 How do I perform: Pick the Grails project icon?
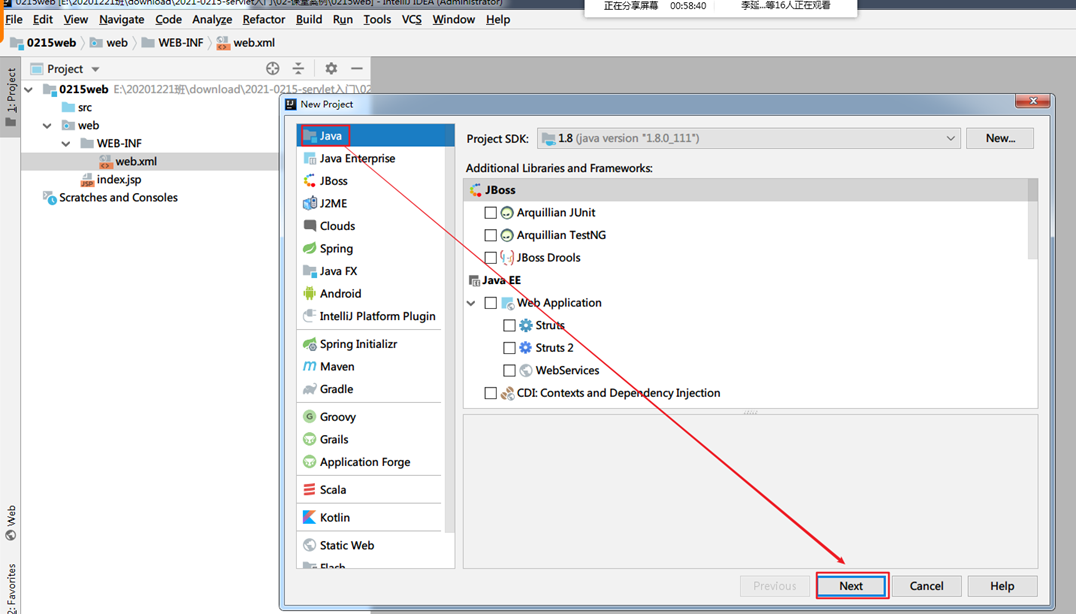click(310, 440)
